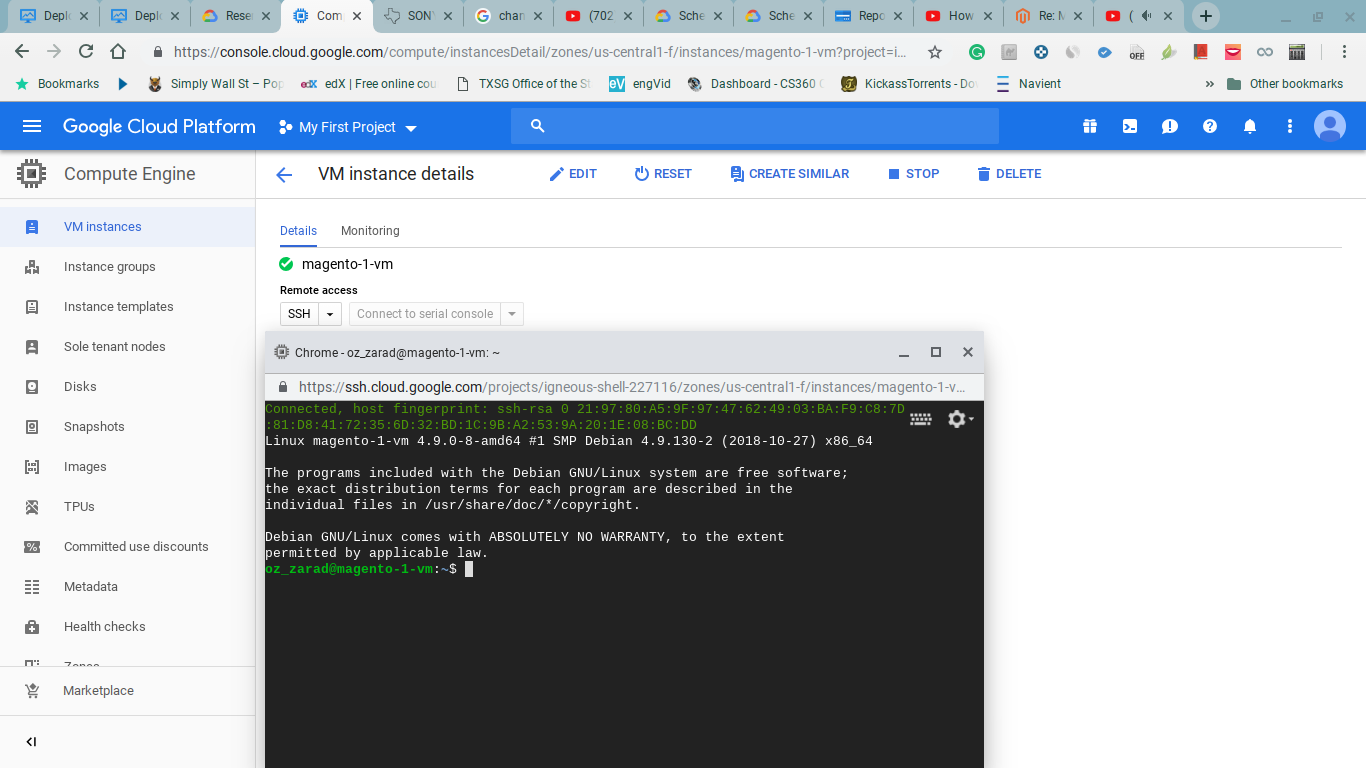The width and height of the screenshot is (1366, 768).
Task: Click the help question mark icon
Action: (x=1209, y=126)
